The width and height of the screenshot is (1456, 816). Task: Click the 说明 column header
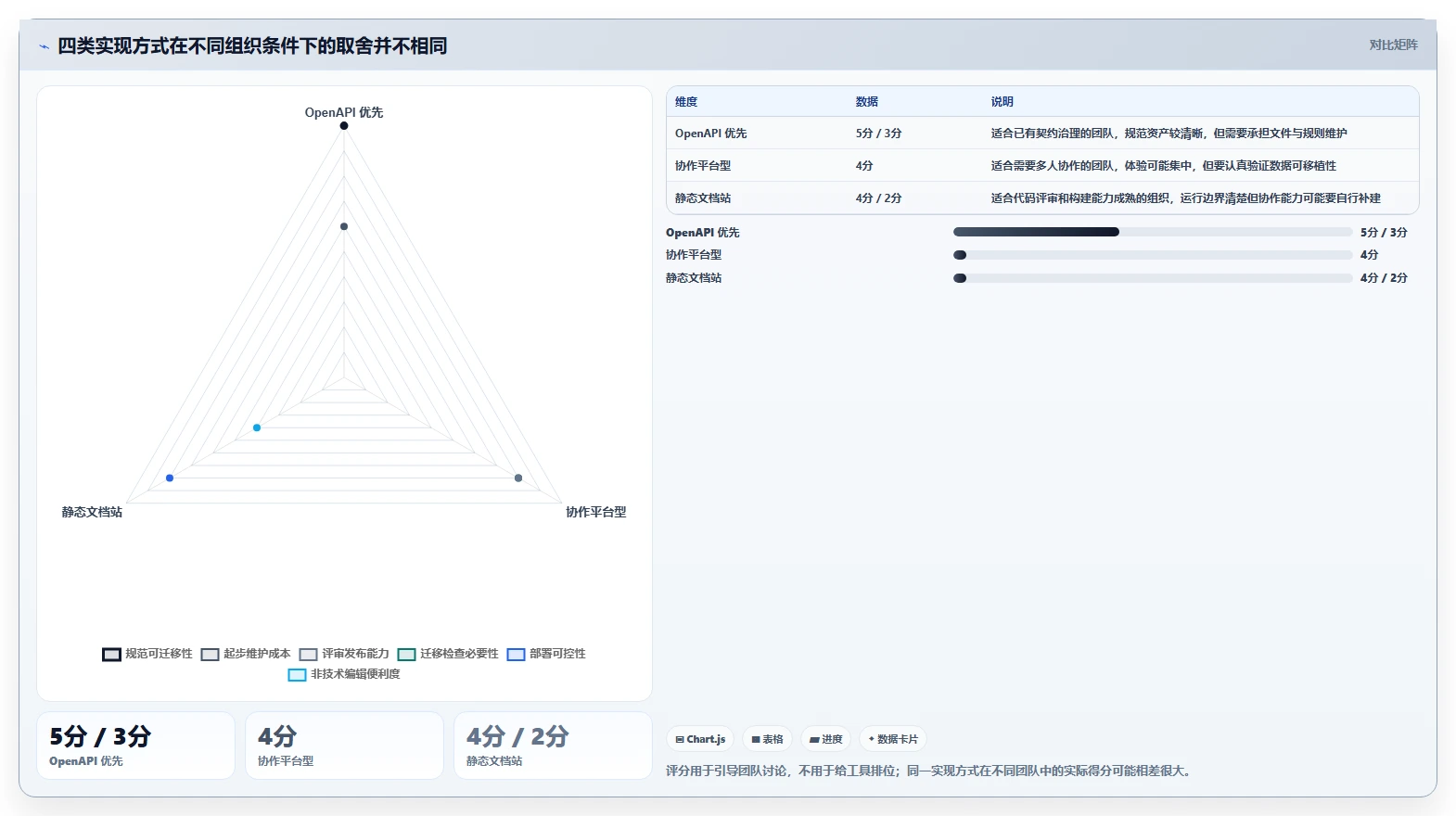point(1003,102)
